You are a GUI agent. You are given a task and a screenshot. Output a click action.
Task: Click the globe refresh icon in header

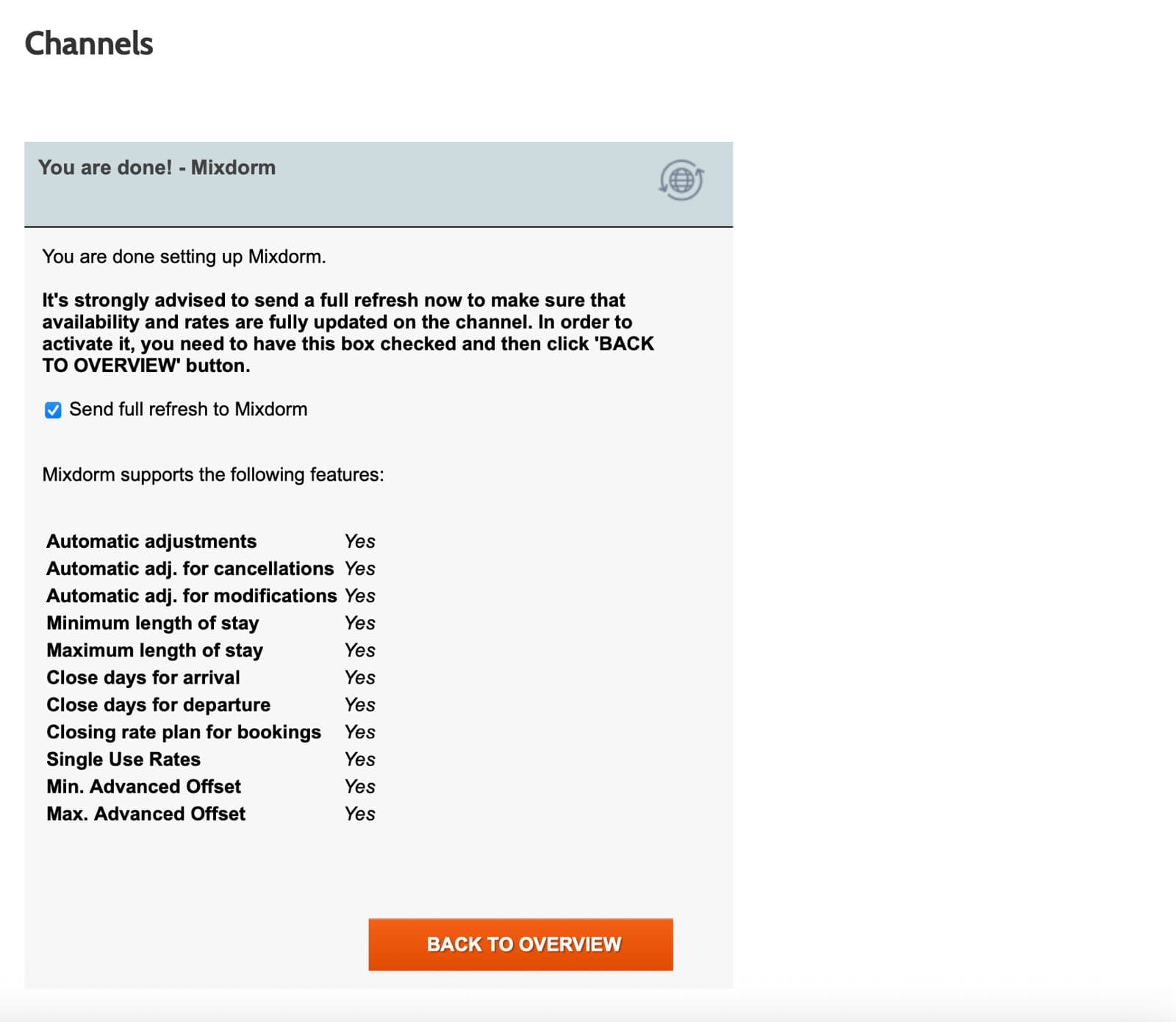[681, 180]
